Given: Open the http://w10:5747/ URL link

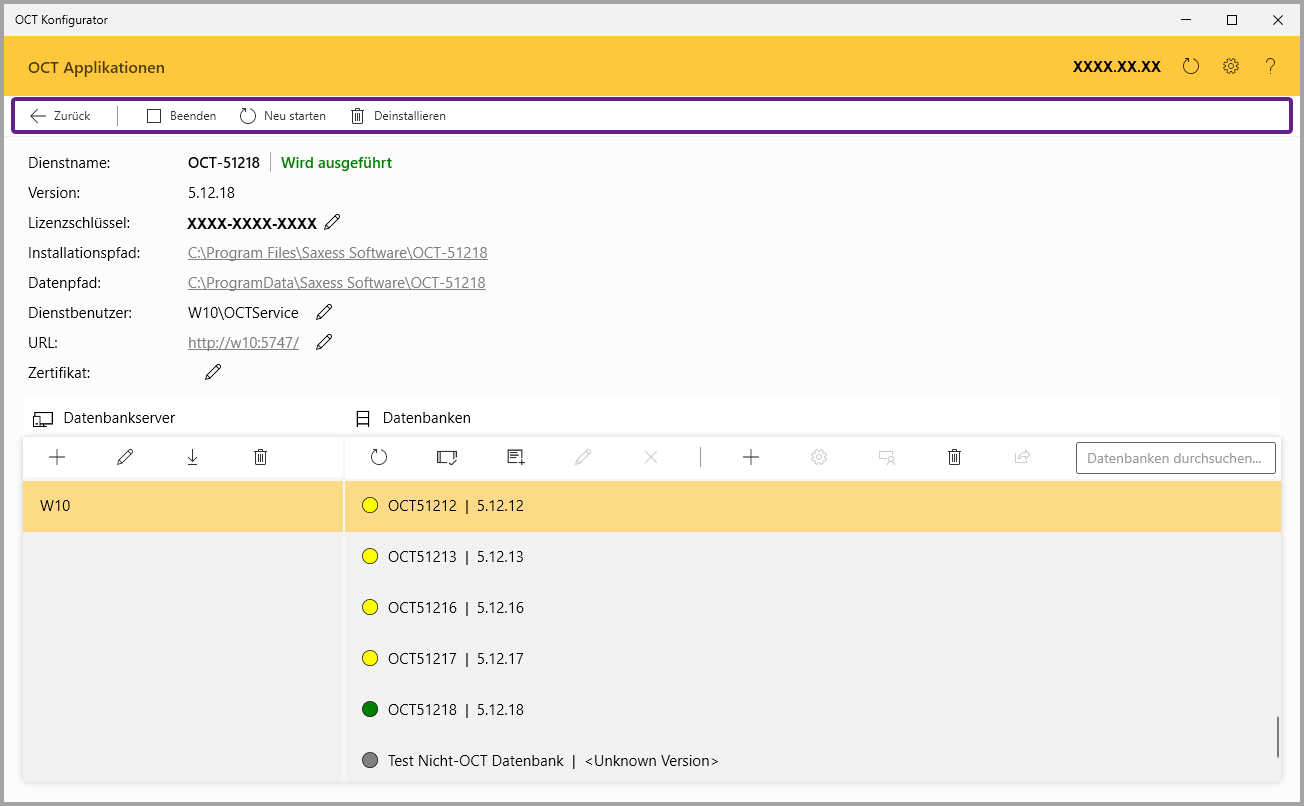Looking at the screenshot, I should 243,343.
